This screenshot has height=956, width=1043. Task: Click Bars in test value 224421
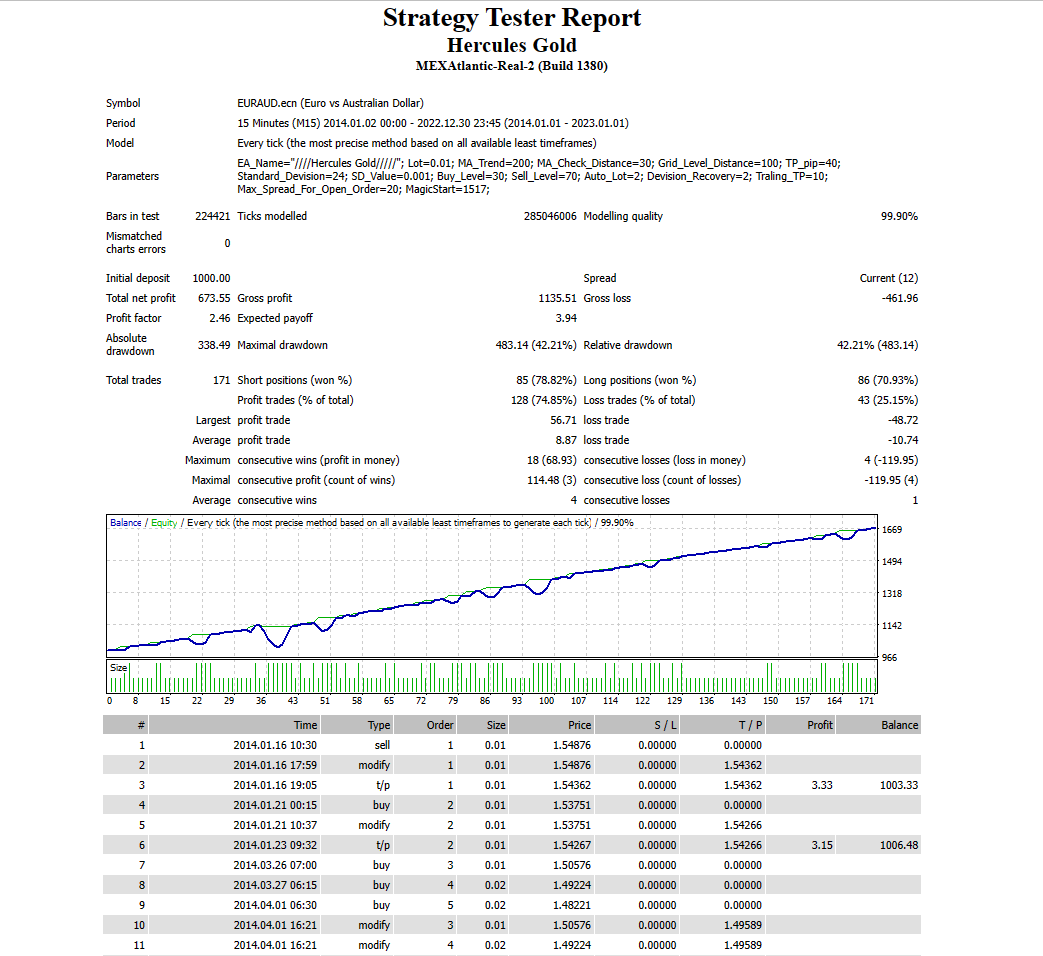click(213, 216)
